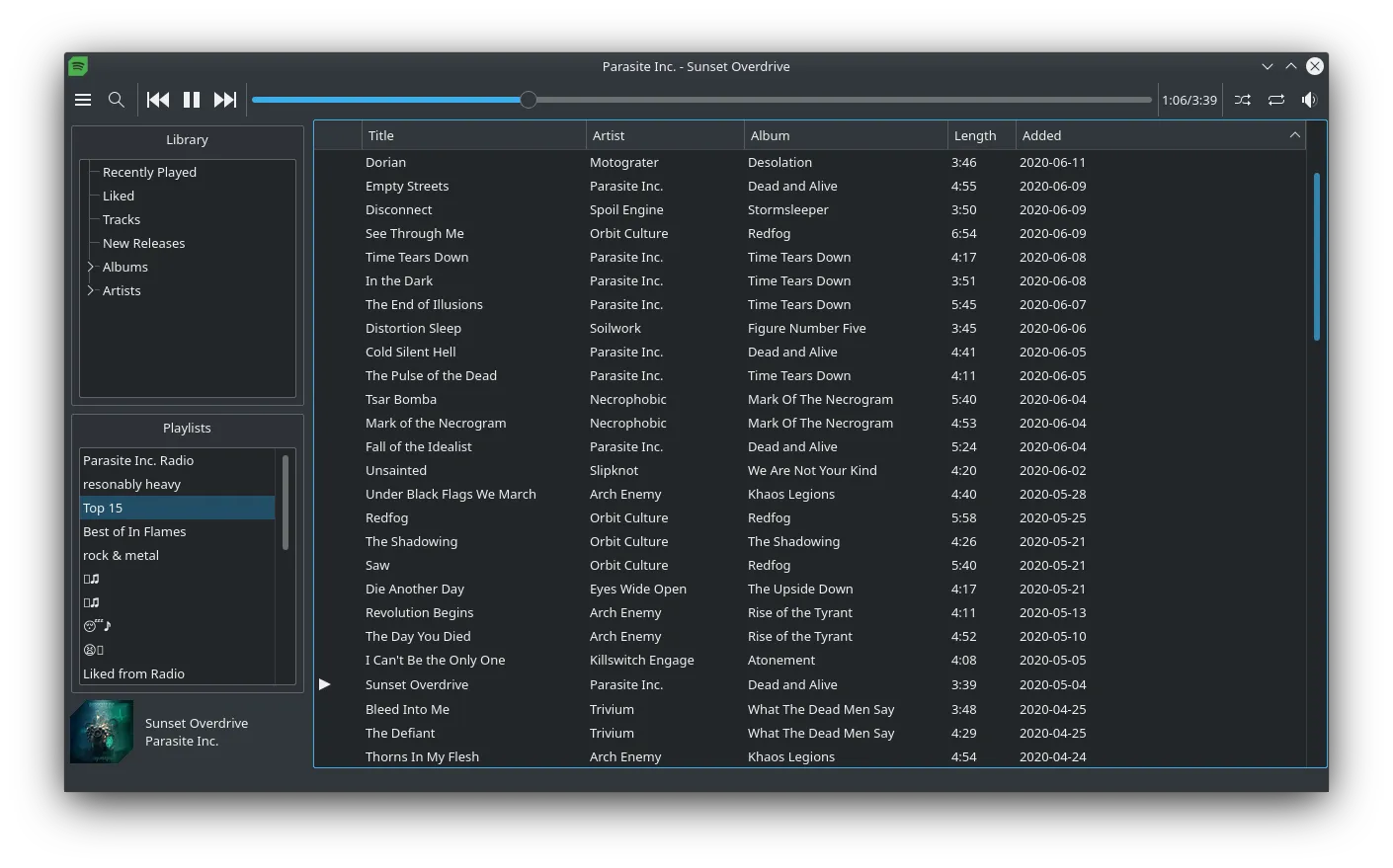
Task: Open the search bar with the magnifier icon
Action: (116, 99)
